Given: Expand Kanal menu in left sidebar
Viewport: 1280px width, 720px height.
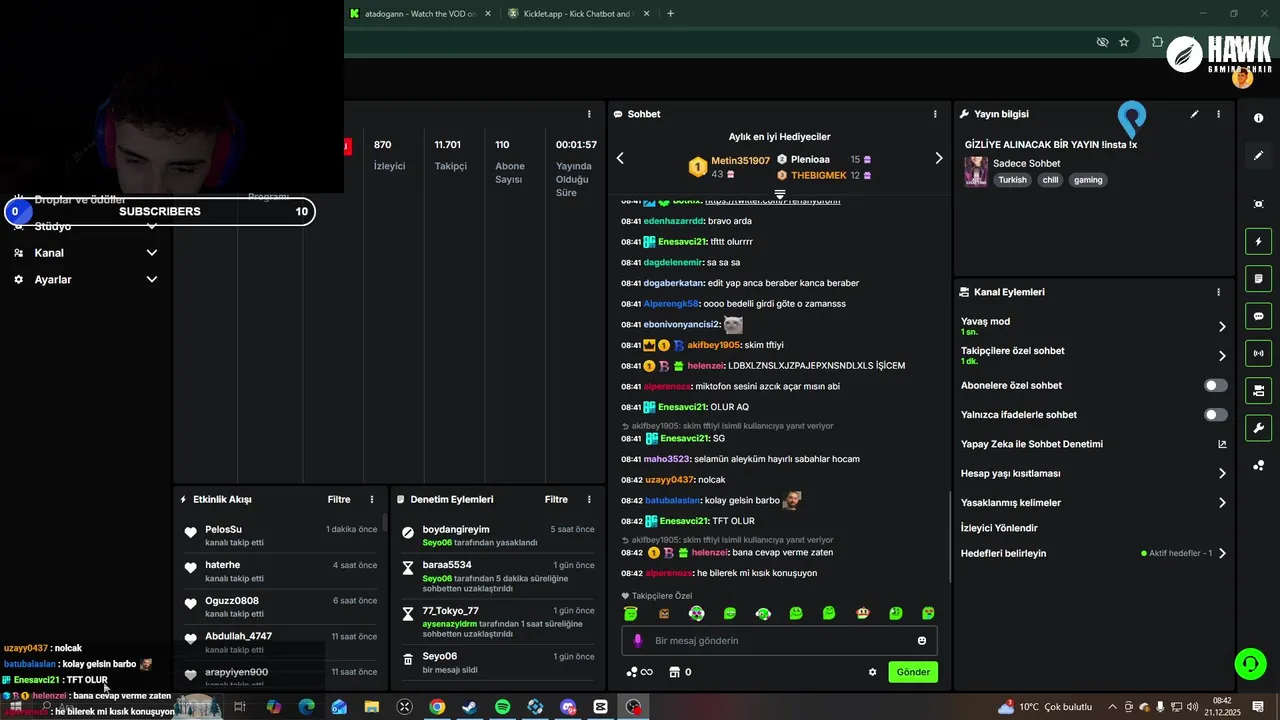Looking at the screenshot, I should [x=152, y=253].
